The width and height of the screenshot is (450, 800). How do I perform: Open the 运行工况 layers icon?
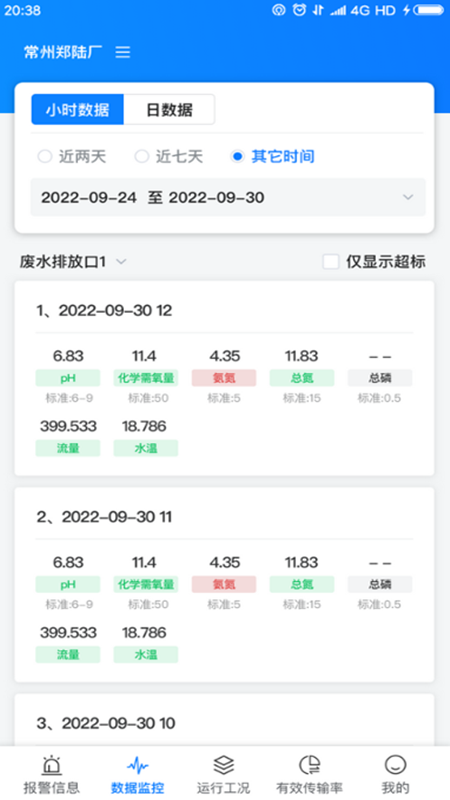click(223, 765)
